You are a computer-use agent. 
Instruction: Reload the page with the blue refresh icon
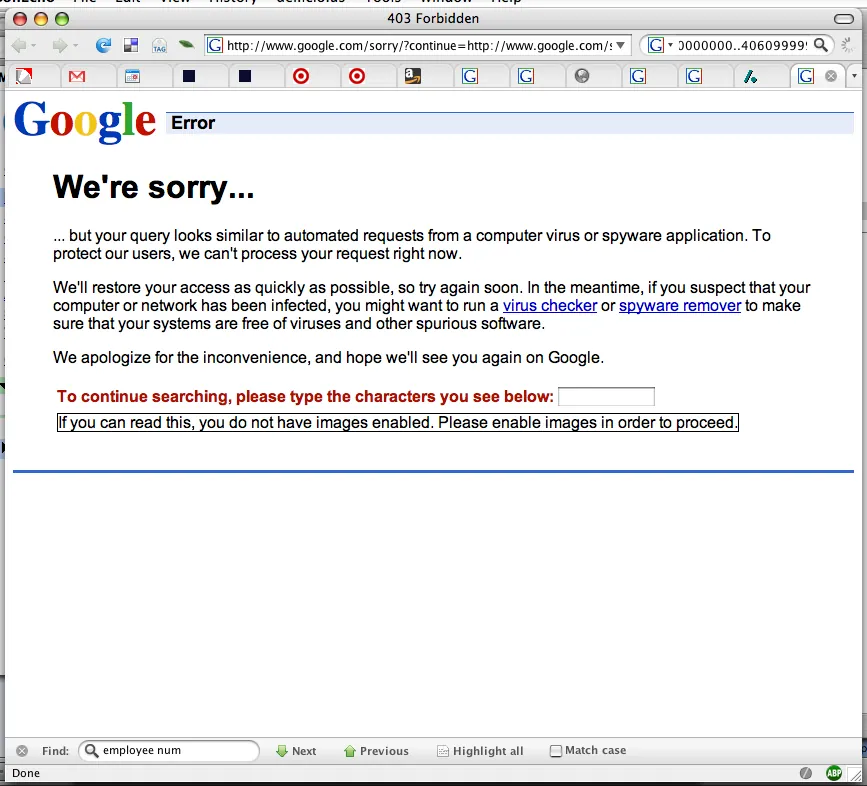pyautogui.click(x=103, y=45)
